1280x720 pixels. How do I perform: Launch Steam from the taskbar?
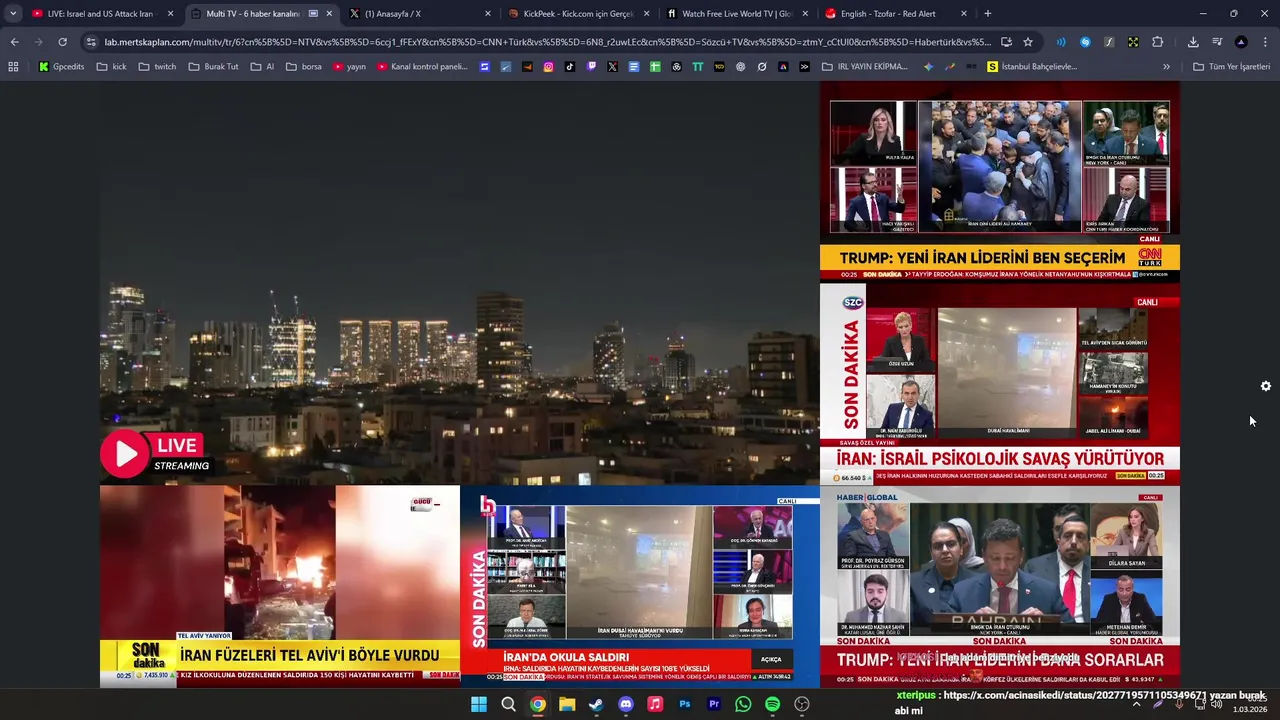[x=596, y=704]
